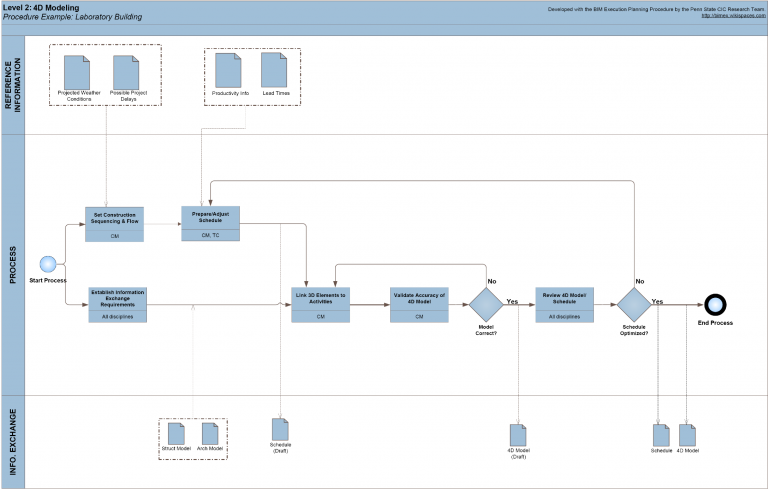This screenshot has width=768, height=489.
Task: Select the Arch Model document icon
Action: coord(210,433)
